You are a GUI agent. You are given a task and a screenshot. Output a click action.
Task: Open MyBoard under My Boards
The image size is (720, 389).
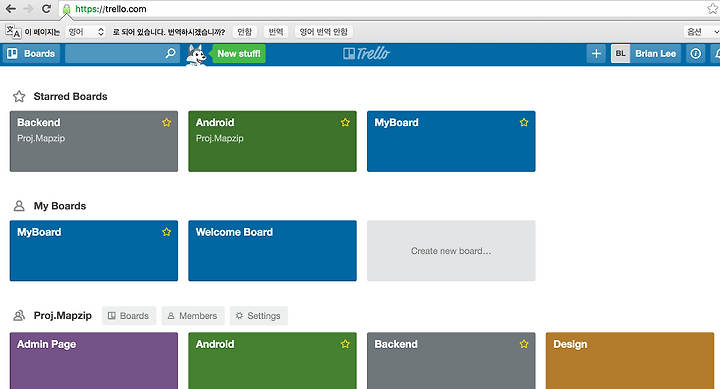point(94,251)
